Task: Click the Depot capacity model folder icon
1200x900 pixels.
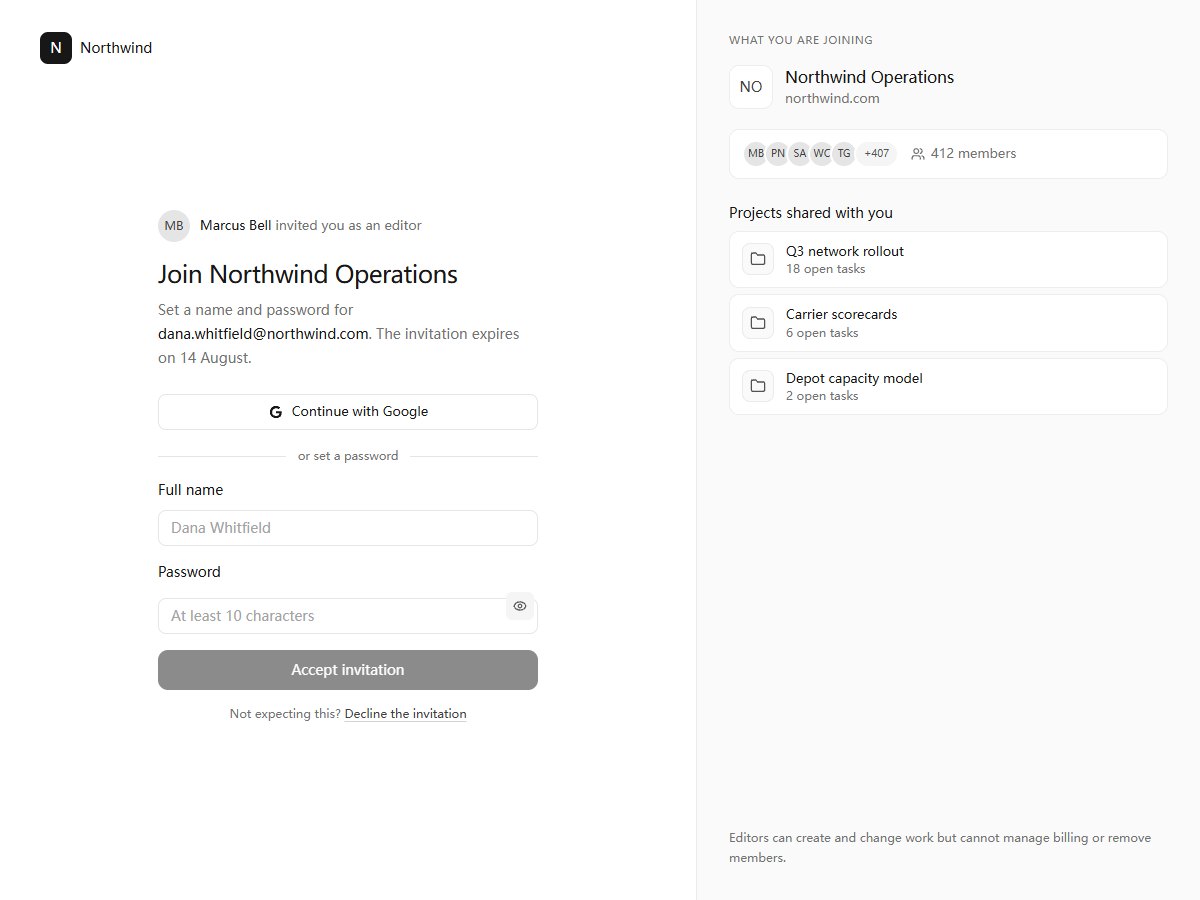Action: [x=758, y=386]
